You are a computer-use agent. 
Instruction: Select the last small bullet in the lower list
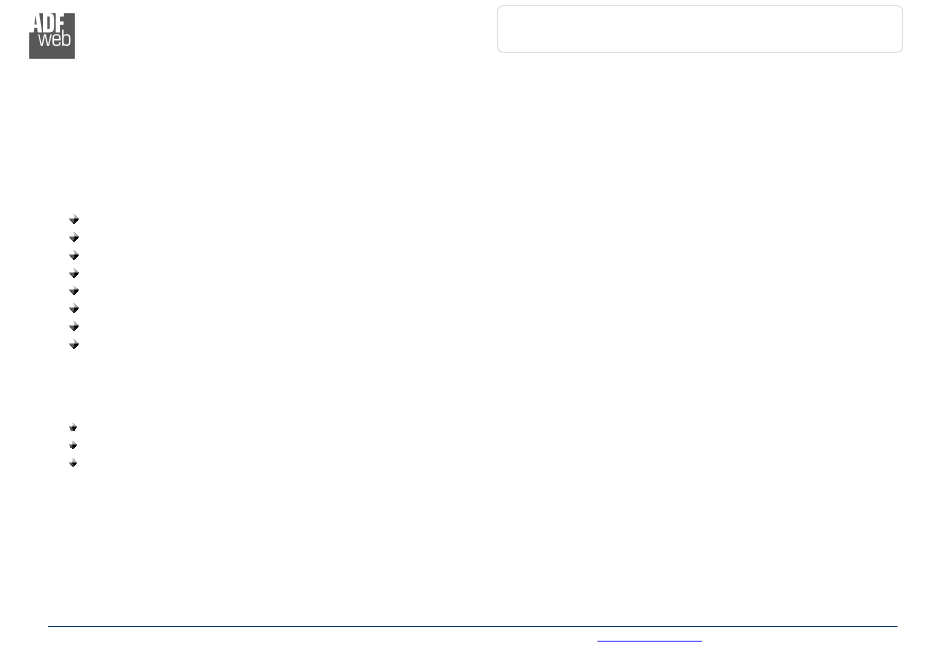point(73,463)
